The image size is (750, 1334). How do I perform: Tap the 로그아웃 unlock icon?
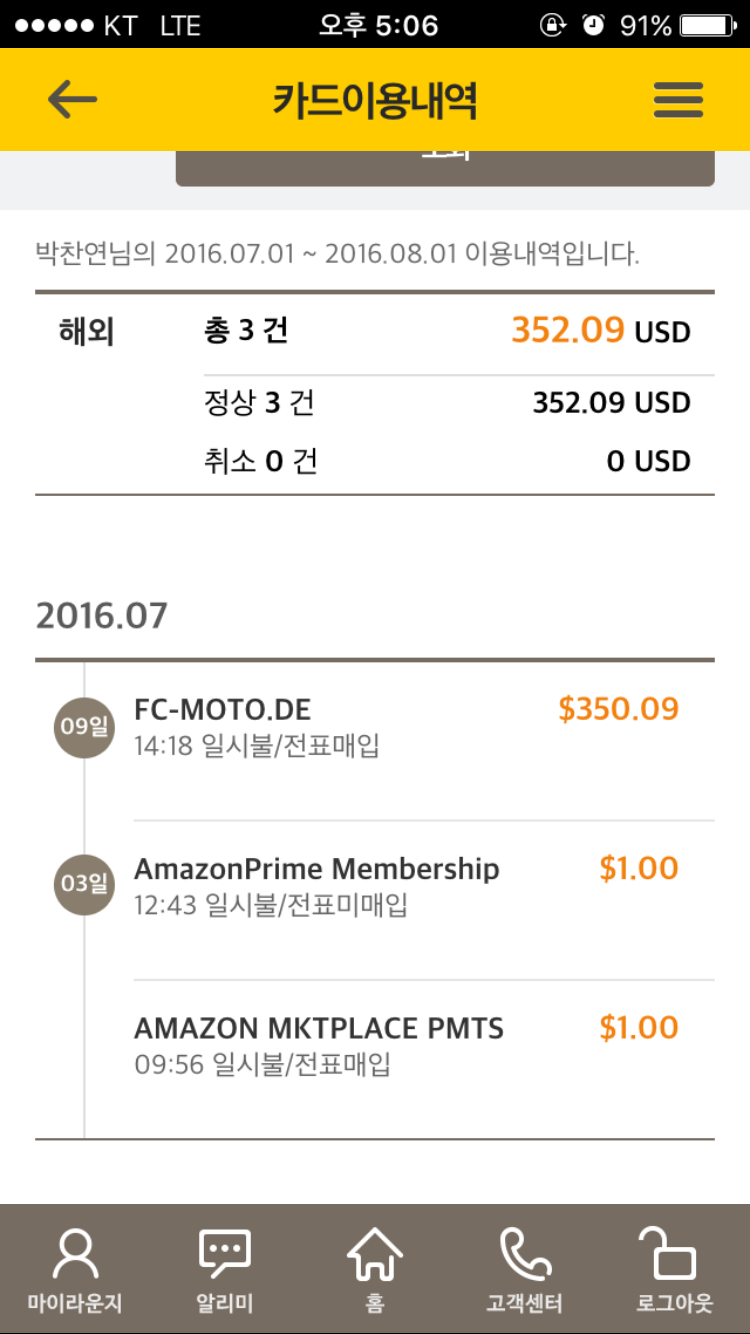(x=674, y=1255)
